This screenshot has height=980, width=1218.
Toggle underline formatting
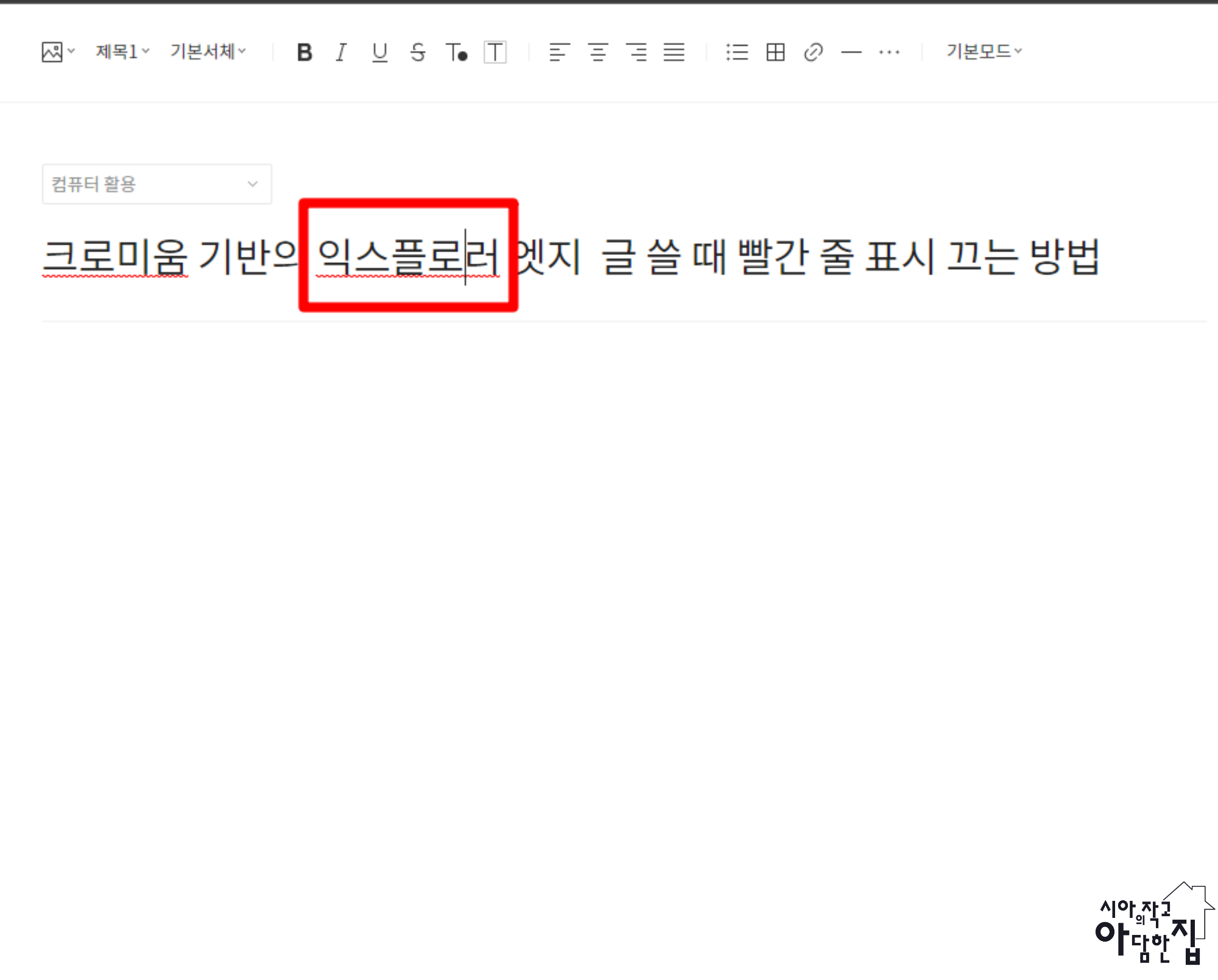click(x=379, y=53)
